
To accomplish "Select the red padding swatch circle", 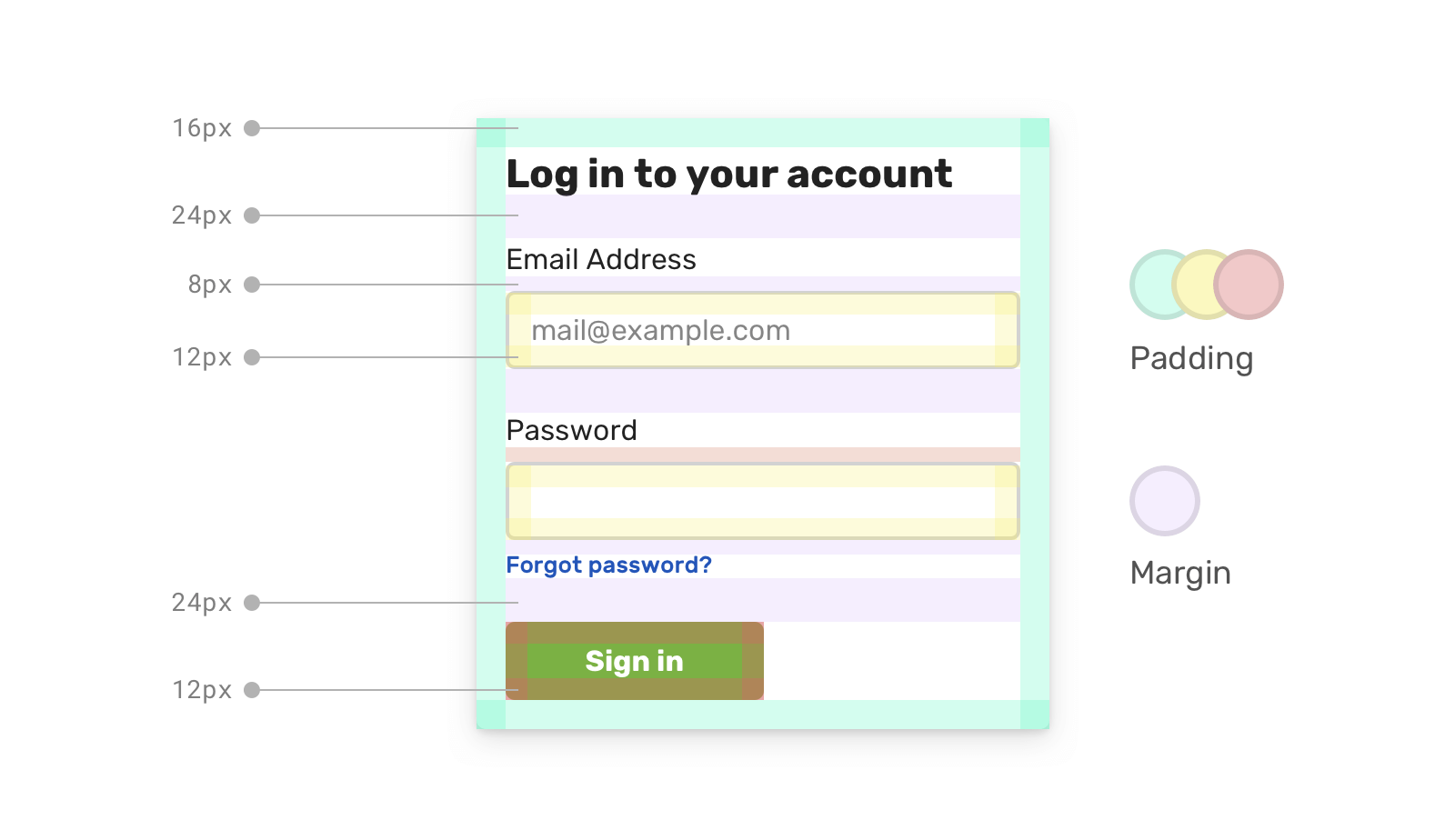I will 1250,285.
